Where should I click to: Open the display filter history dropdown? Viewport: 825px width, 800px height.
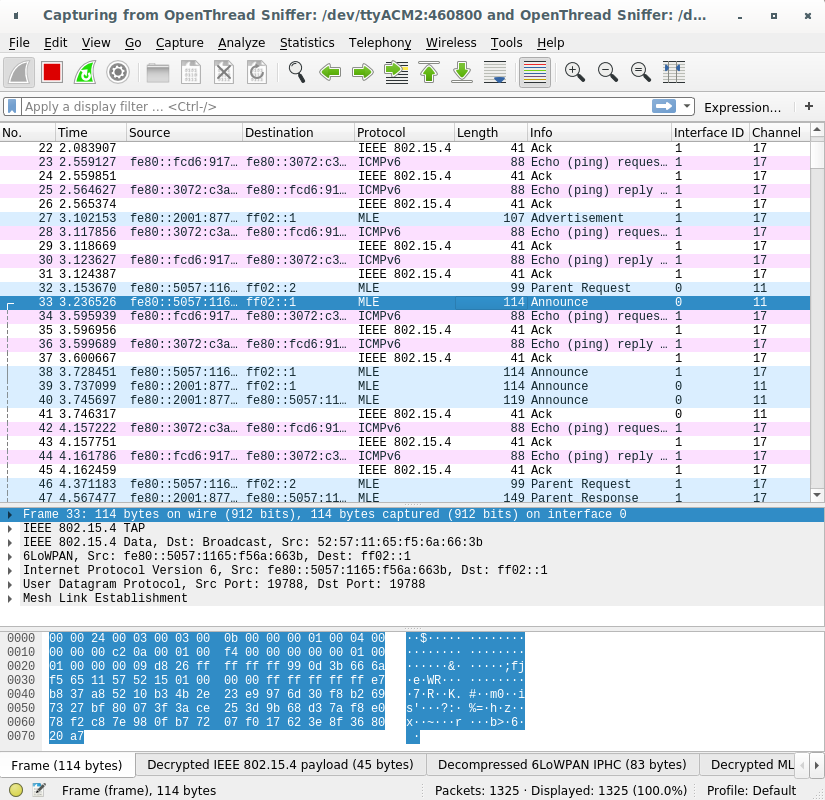[687, 106]
